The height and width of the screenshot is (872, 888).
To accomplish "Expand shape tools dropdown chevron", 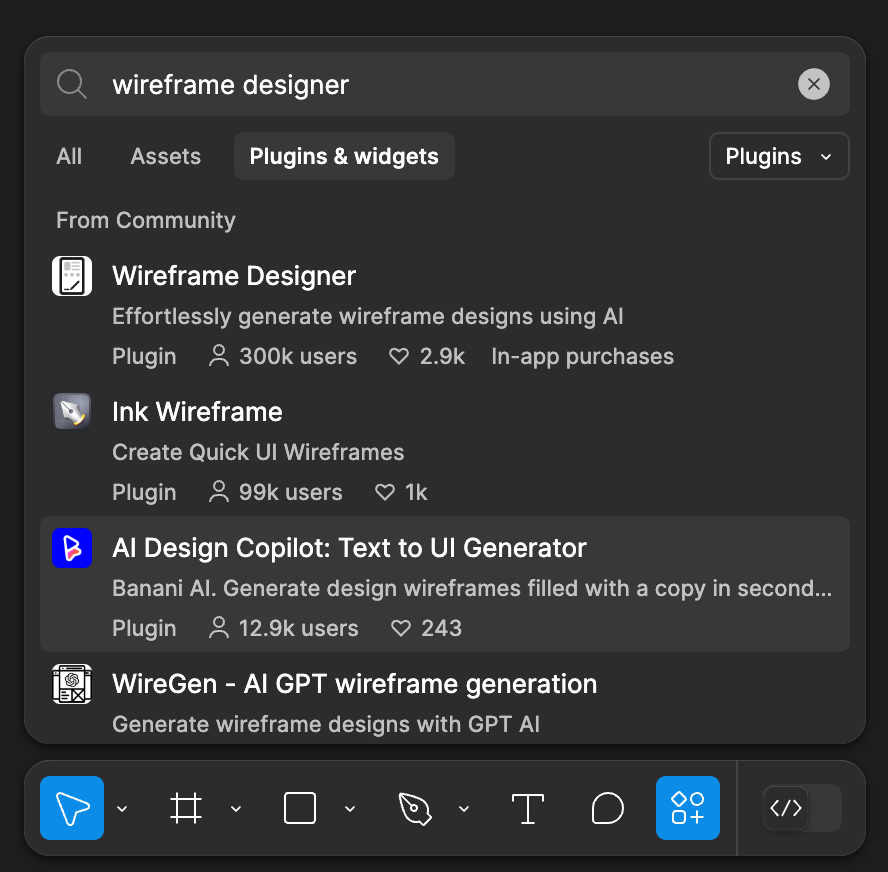I will 350,809.
